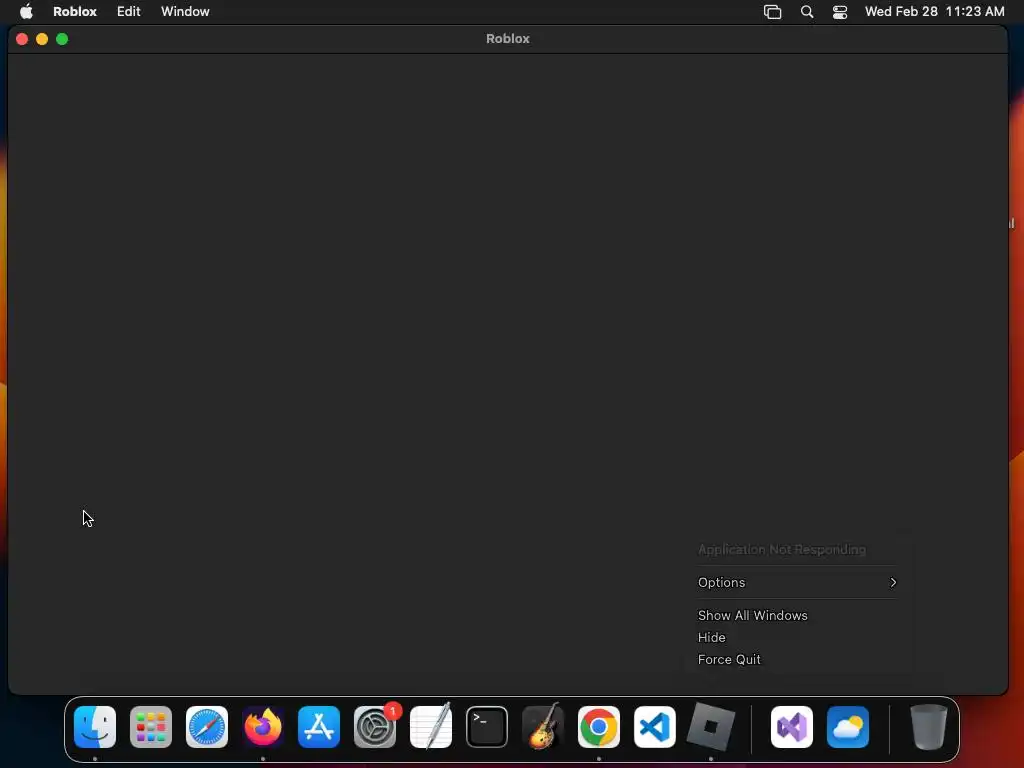Viewport: 1024px width, 768px height.
Task: Click the date and time in menu bar
Action: click(x=935, y=12)
